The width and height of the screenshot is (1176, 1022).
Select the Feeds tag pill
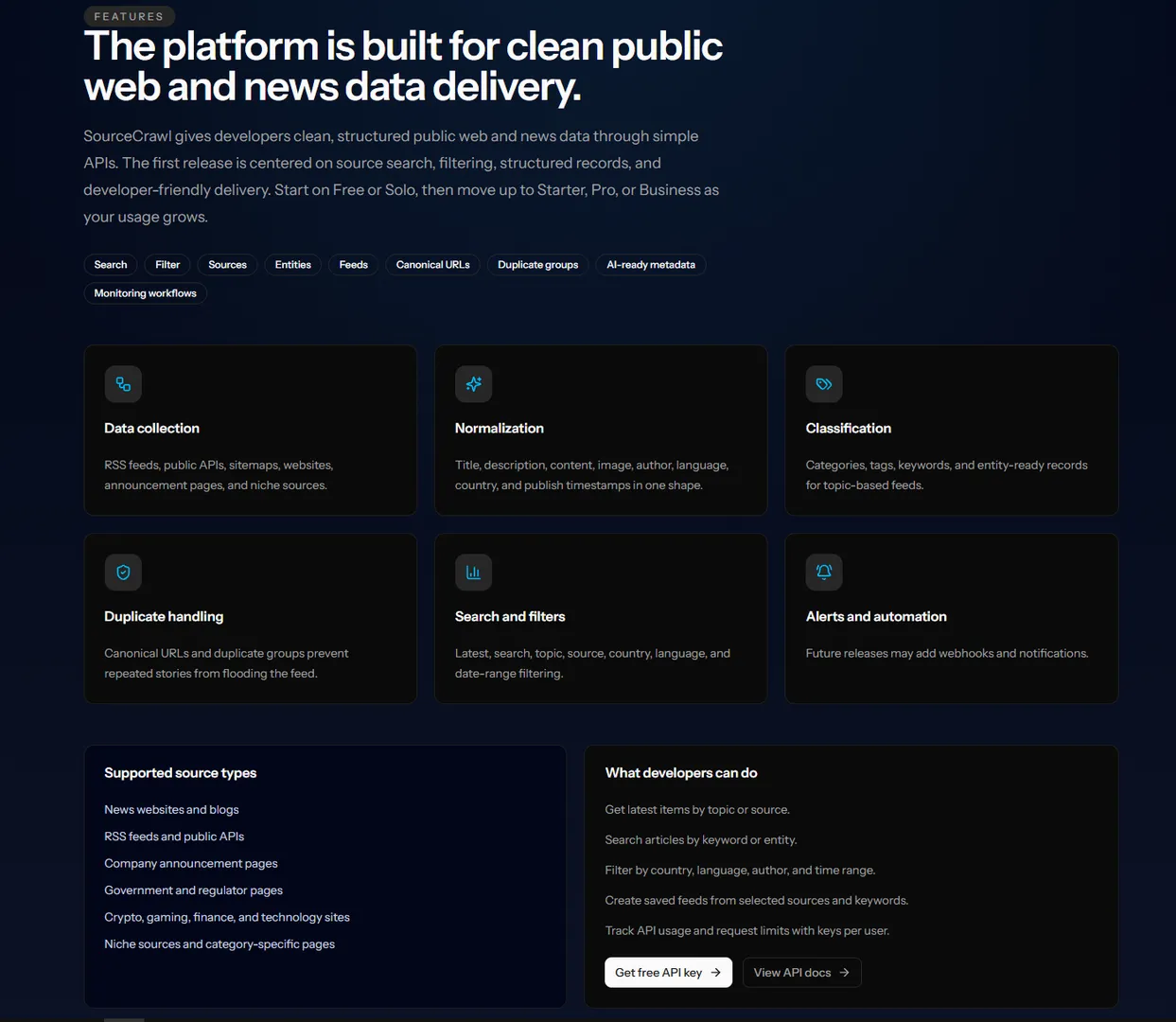tap(354, 265)
